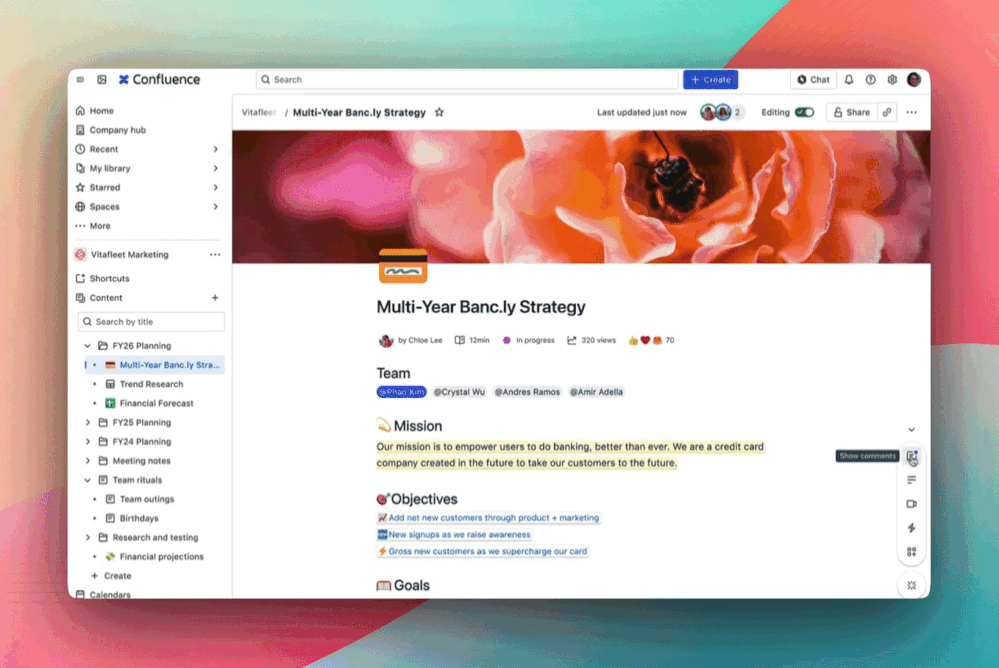Copy the page link icon
This screenshot has width=999, height=668.
(887, 112)
